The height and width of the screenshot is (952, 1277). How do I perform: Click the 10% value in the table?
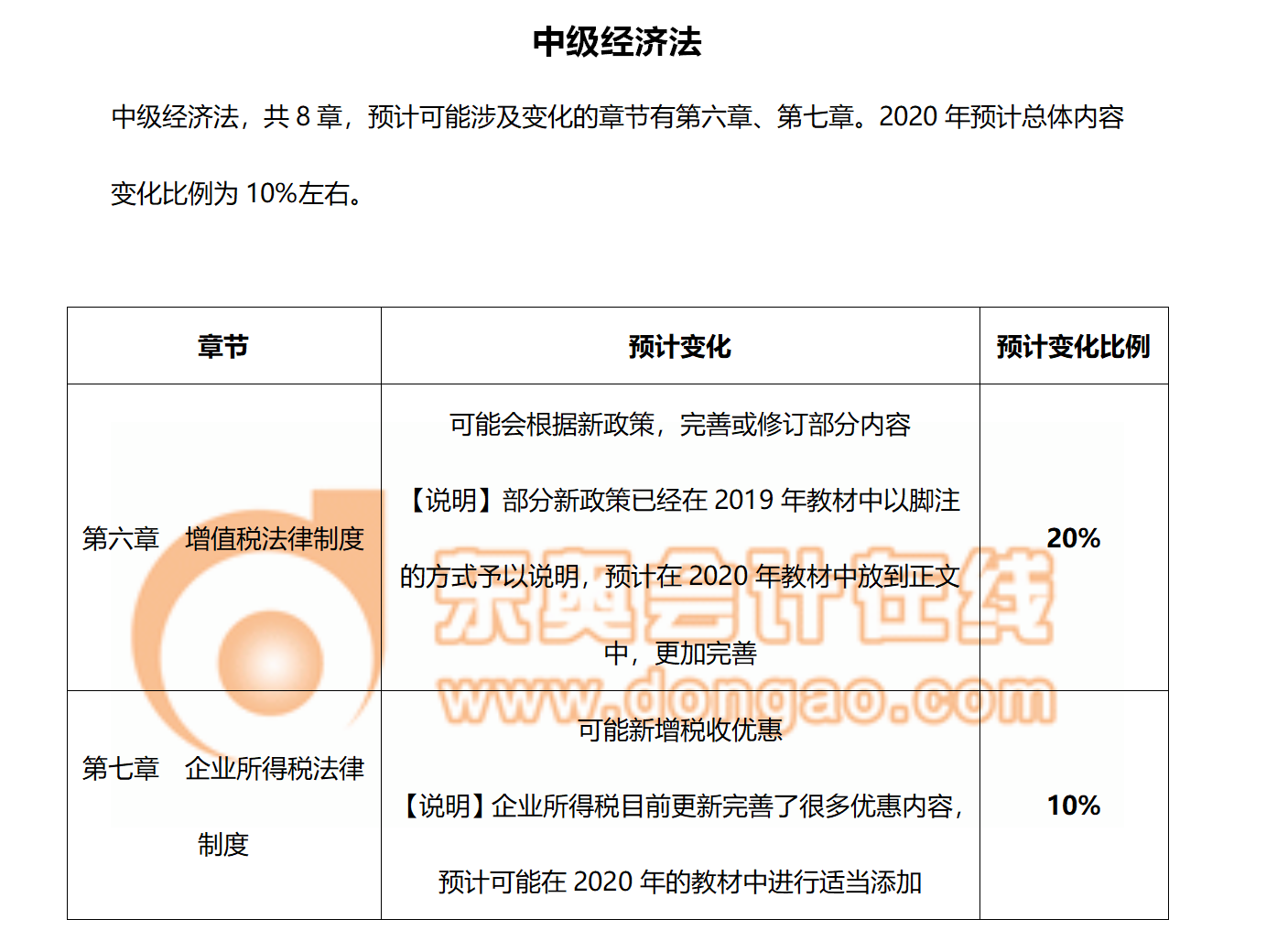tap(1073, 806)
